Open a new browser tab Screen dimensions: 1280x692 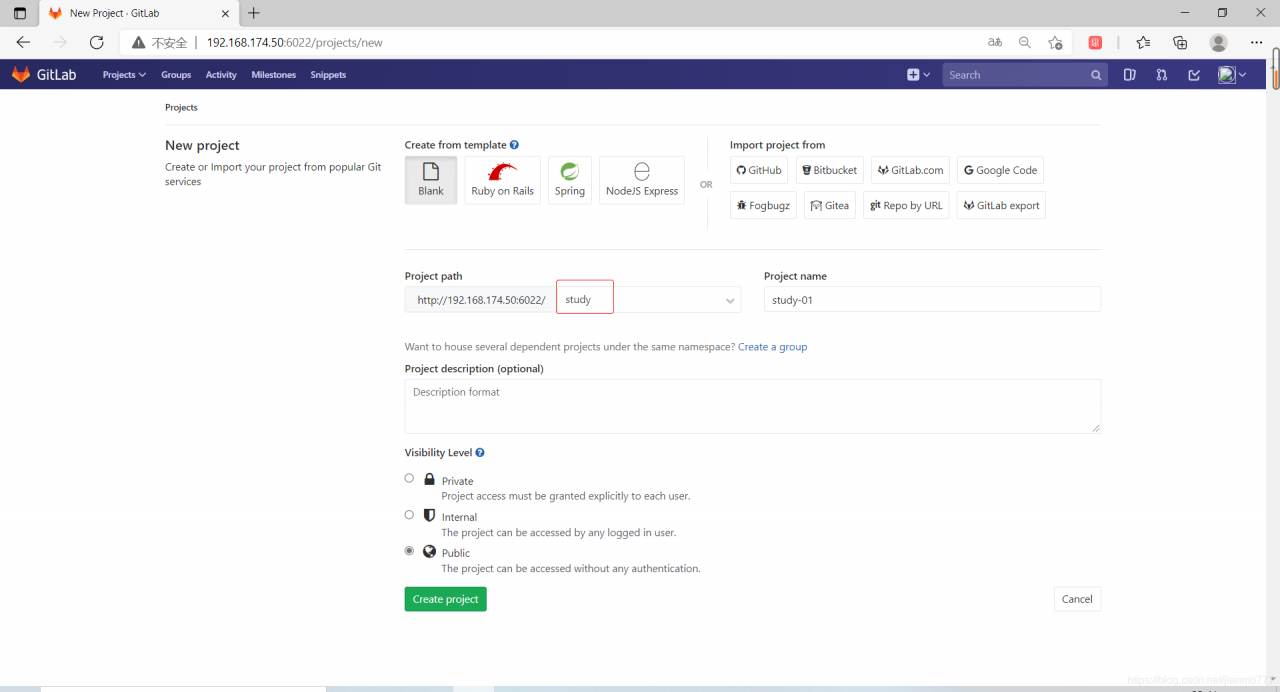click(254, 13)
